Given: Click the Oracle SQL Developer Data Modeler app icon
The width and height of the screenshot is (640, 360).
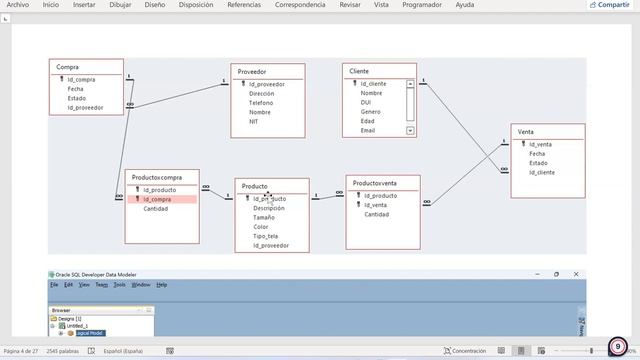Looking at the screenshot, I should pos(51,275).
